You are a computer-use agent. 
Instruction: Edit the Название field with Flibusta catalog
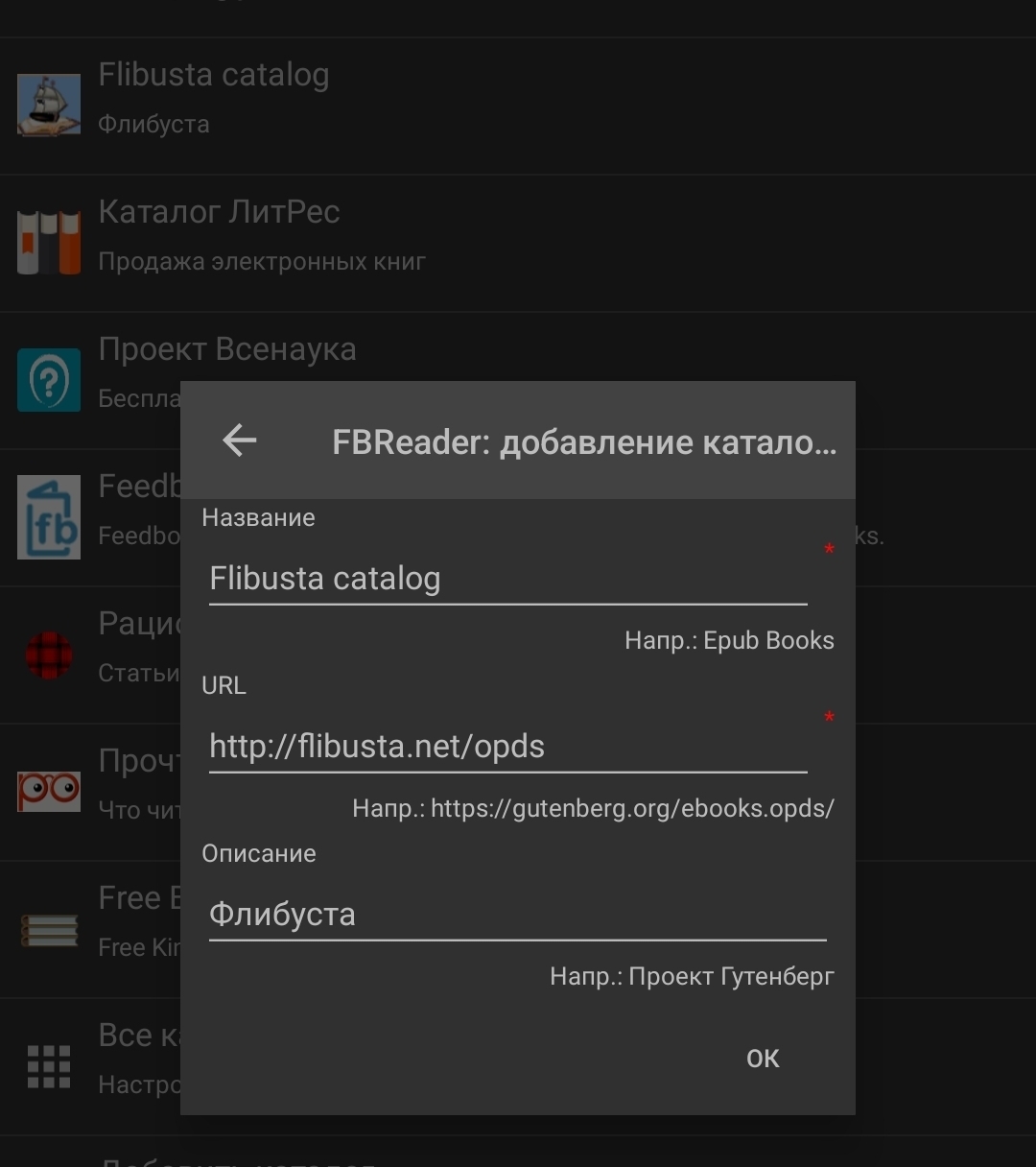pyautogui.click(x=507, y=579)
